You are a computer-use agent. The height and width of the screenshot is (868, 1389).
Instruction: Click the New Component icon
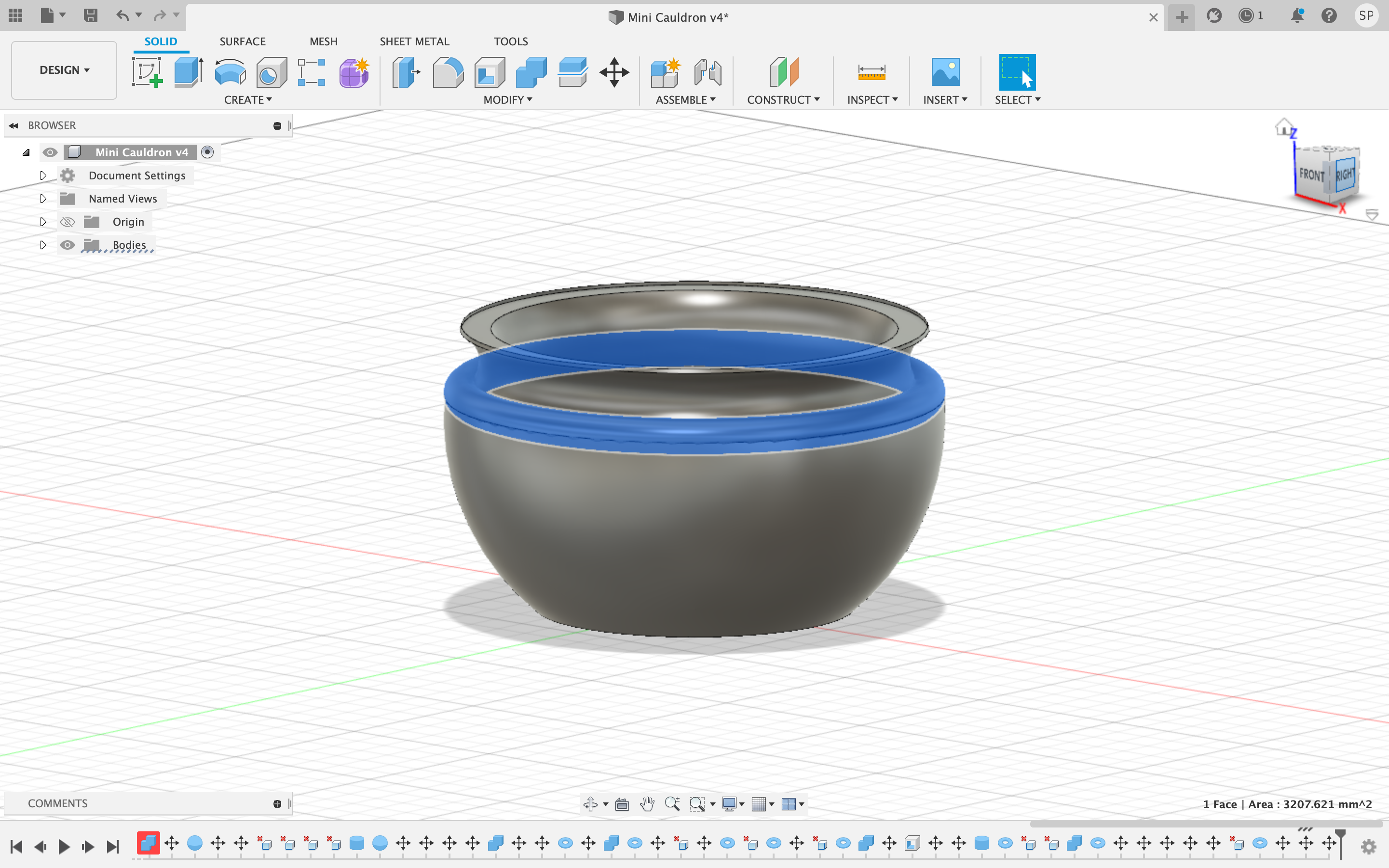click(666, 72)
